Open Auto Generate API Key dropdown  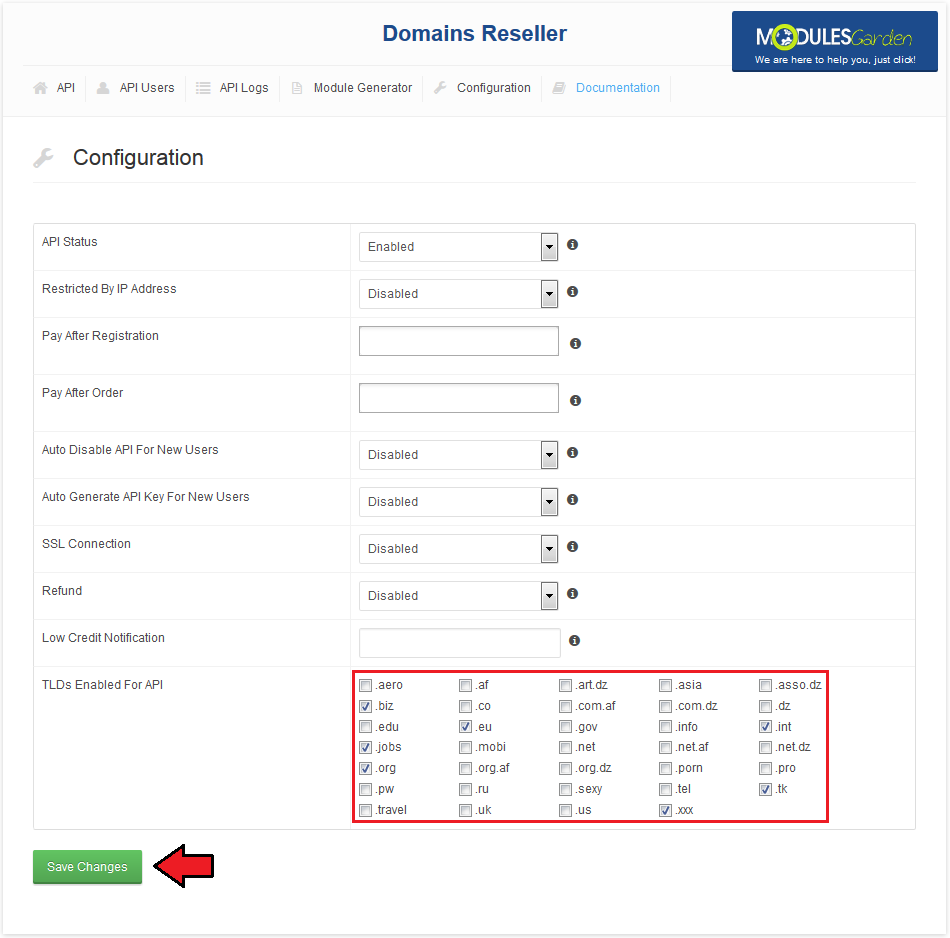459,502
